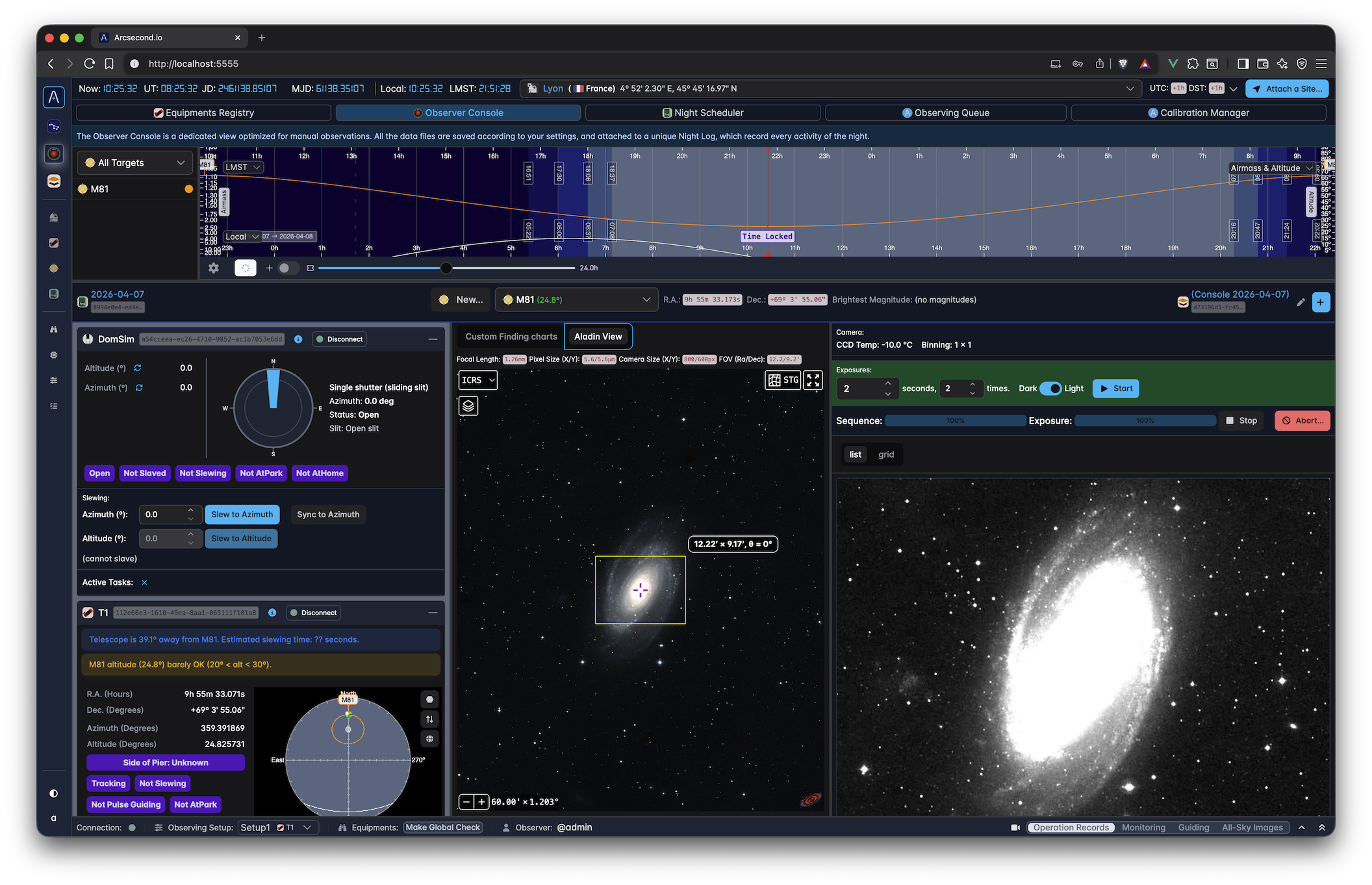Image resolution: width=1372 pixels, height=885 pixels.
Task: Switch to Calibration Manager tab
Action: (1199, 113)
